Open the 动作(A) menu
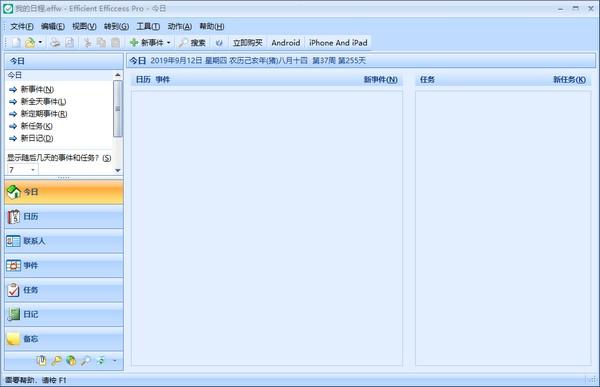The width and height of the screenshot is (600, 387). [x=179, y=26]
